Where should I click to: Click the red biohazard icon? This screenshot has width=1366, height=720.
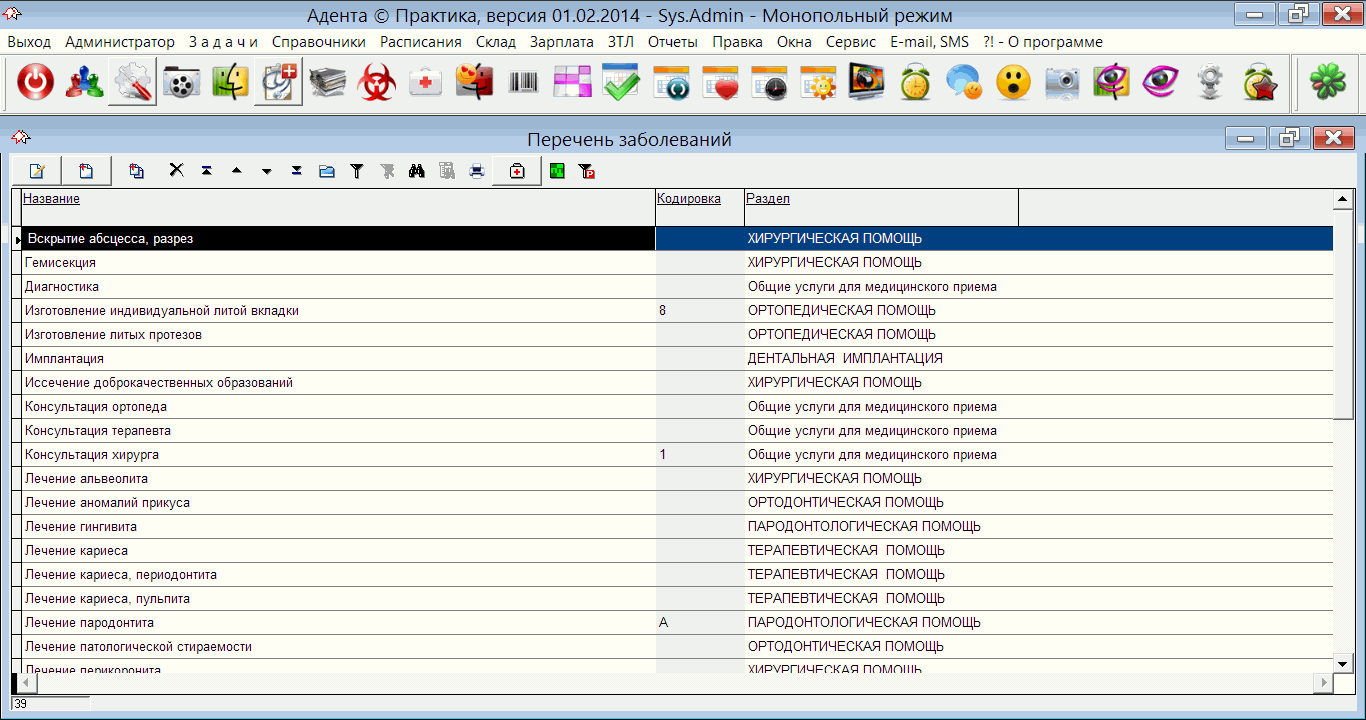[x=377, y=83]
